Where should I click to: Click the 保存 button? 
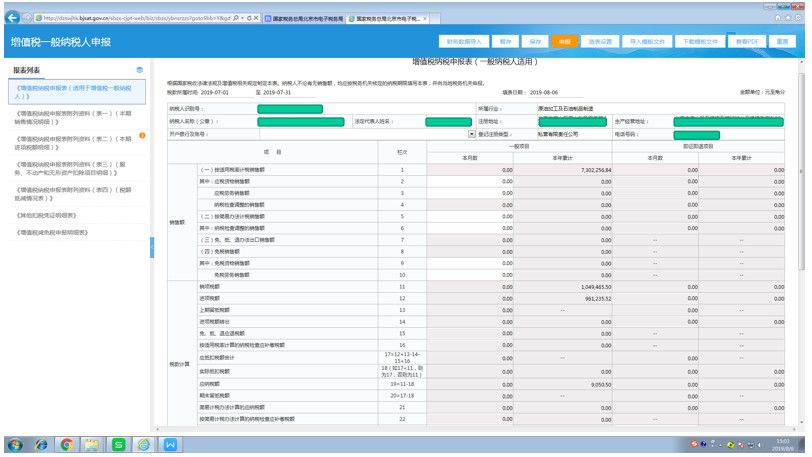coord(535,41)
